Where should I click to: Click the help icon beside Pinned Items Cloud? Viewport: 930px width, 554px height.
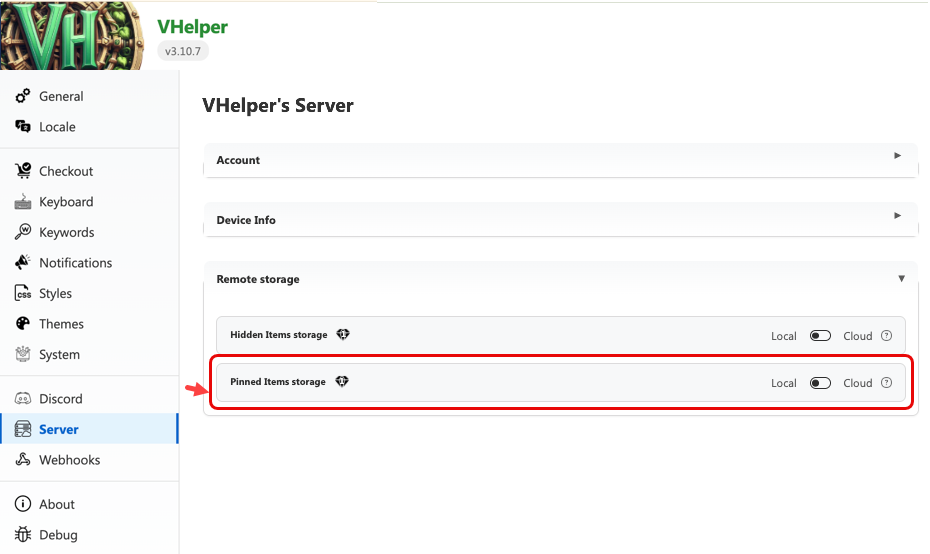coord(886,383)
